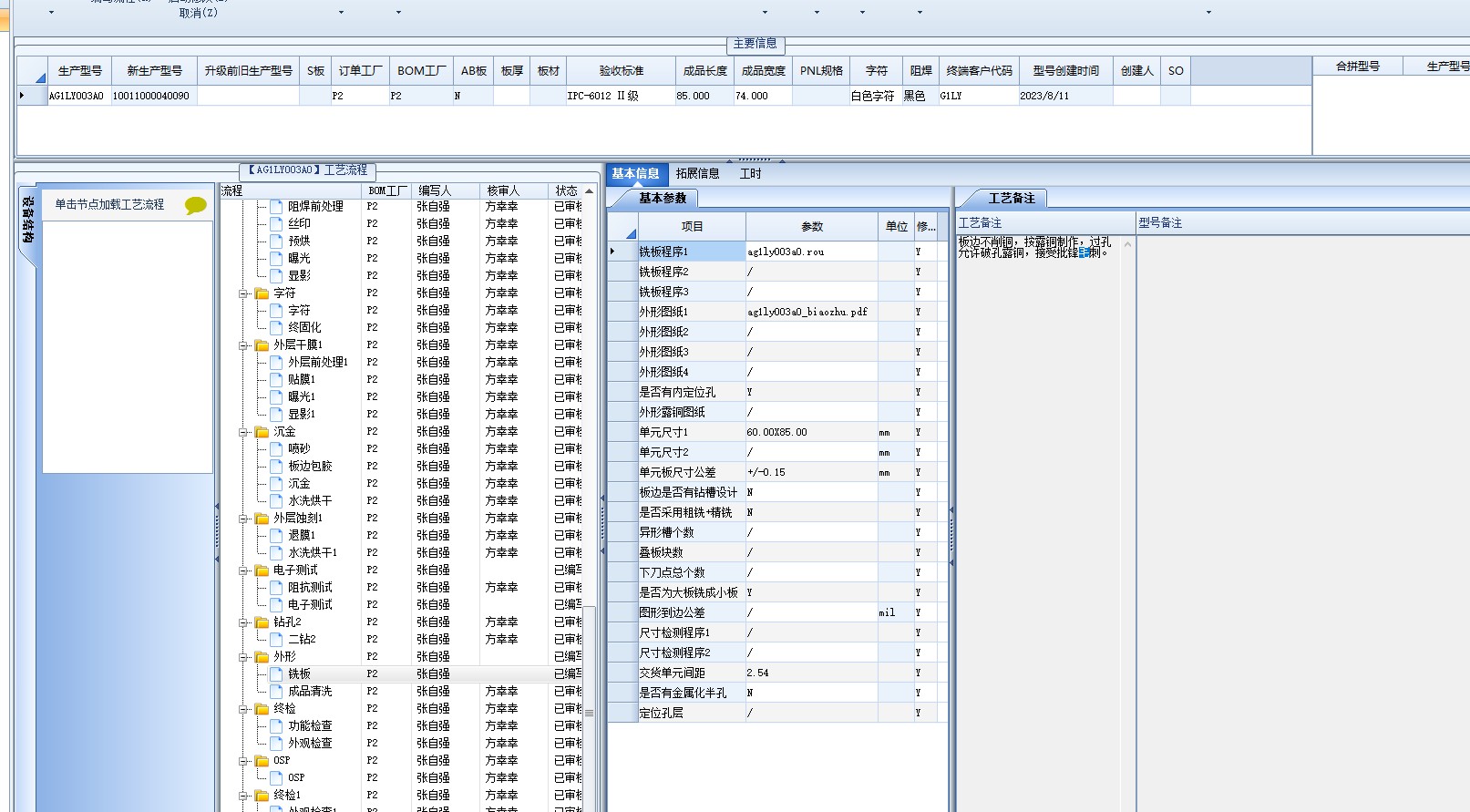Click the document icon beside 功能检查
1470x812 pixels.
276,726
